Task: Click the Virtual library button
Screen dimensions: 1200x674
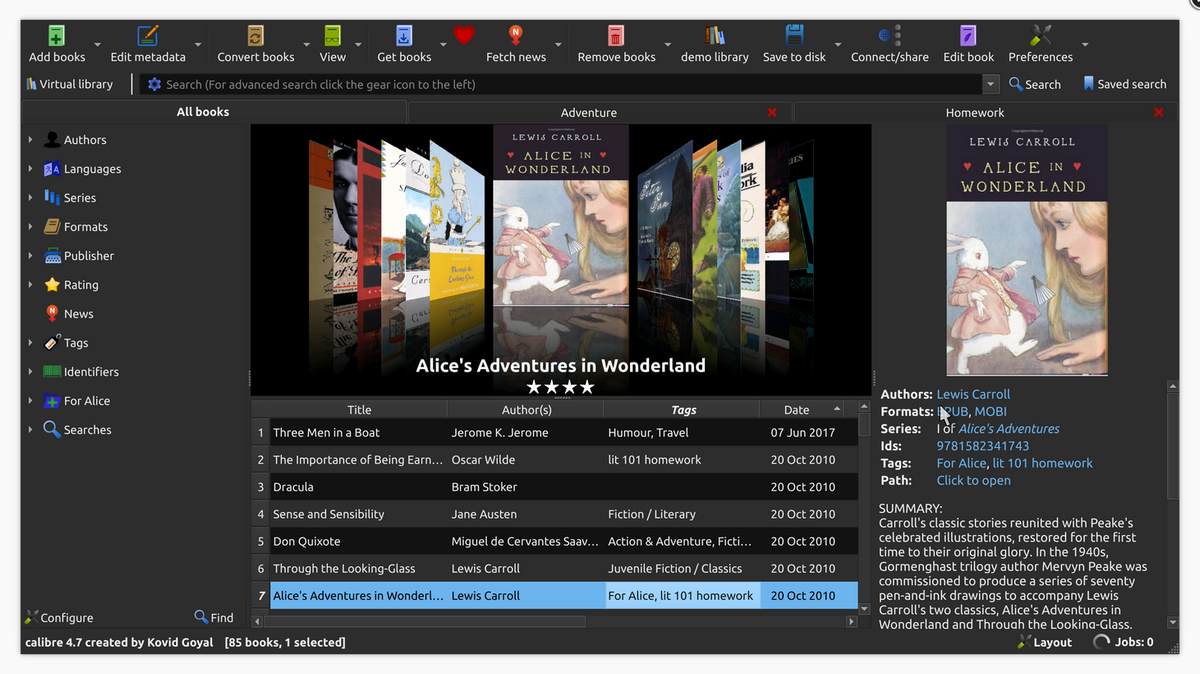Action: (x=70, y=85)
